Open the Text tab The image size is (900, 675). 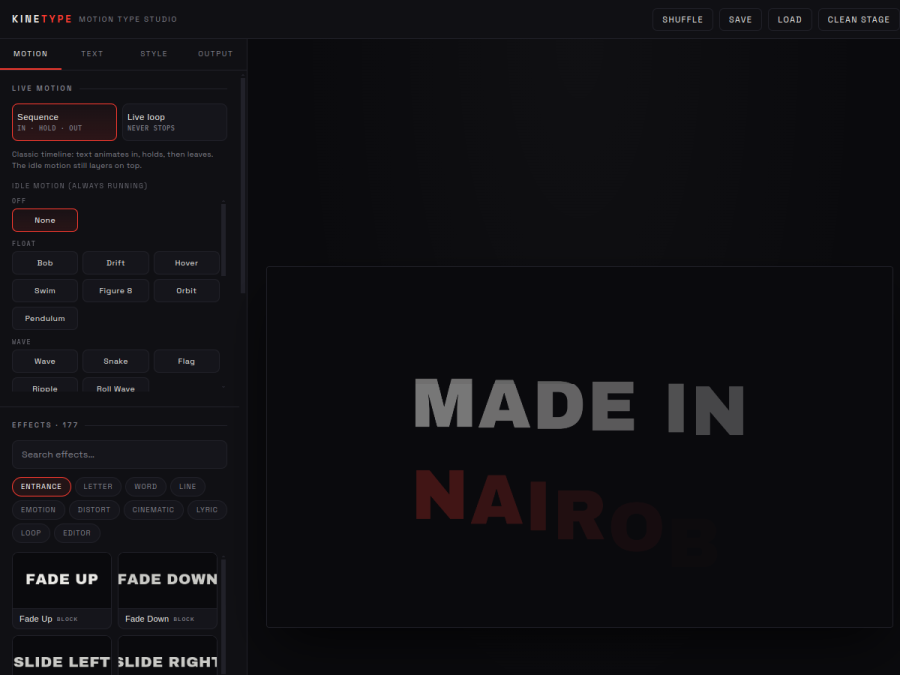(x=92, y=54)
